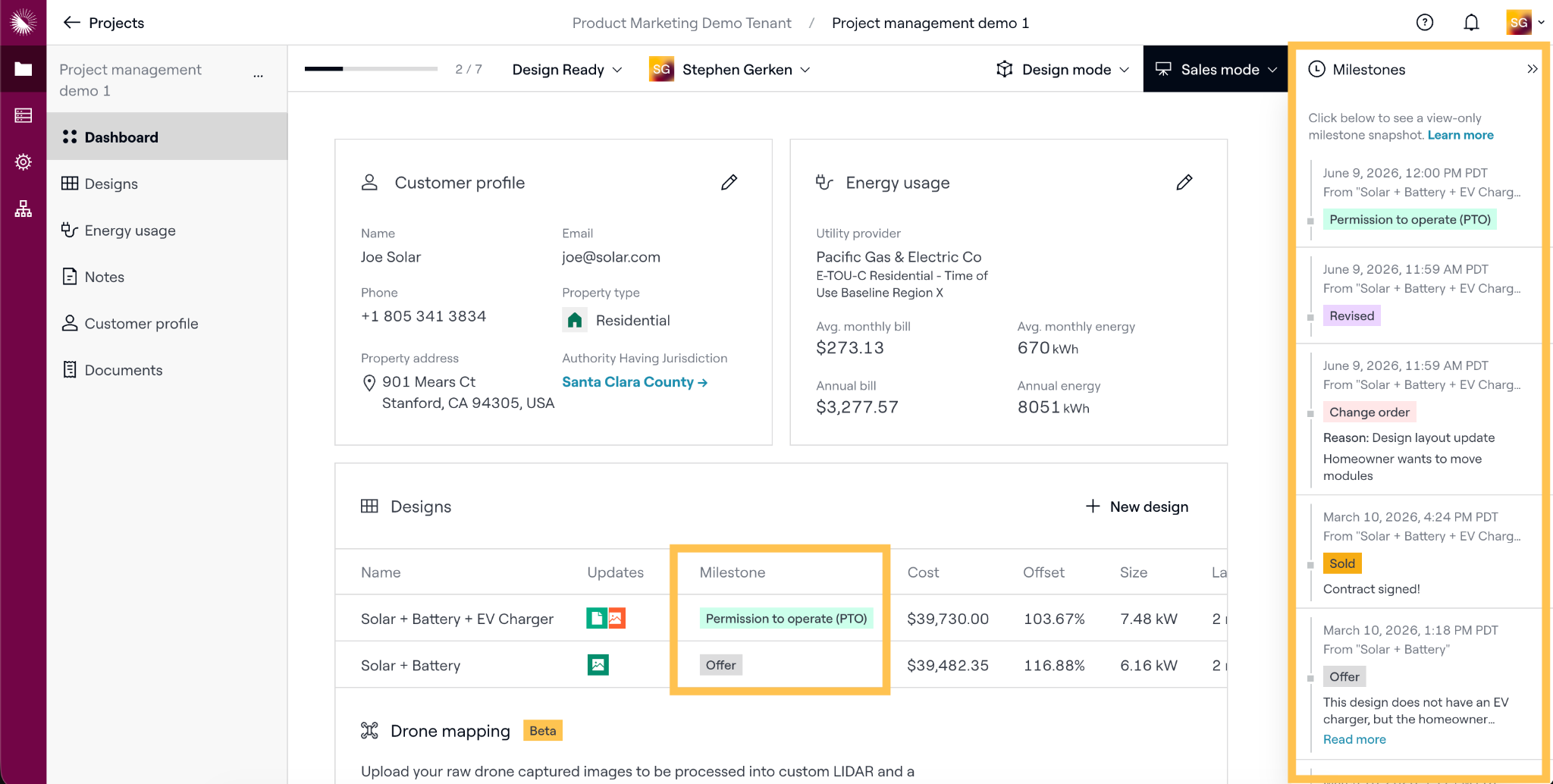Click the Aurora sunburst logo icon
This screenshot has width=1553, height=784.
(23, 22)
